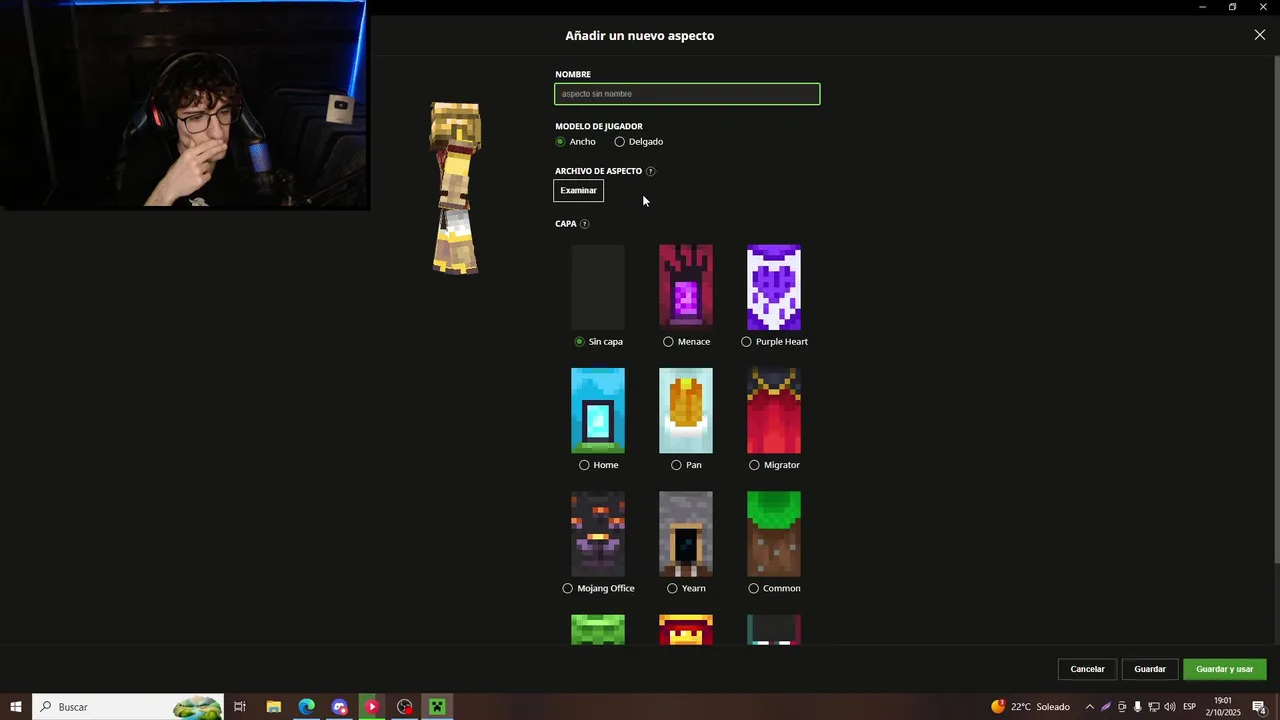Select the Sin capa option
The width and height of the screenshot is (1280, 720).
pos(580,342)
